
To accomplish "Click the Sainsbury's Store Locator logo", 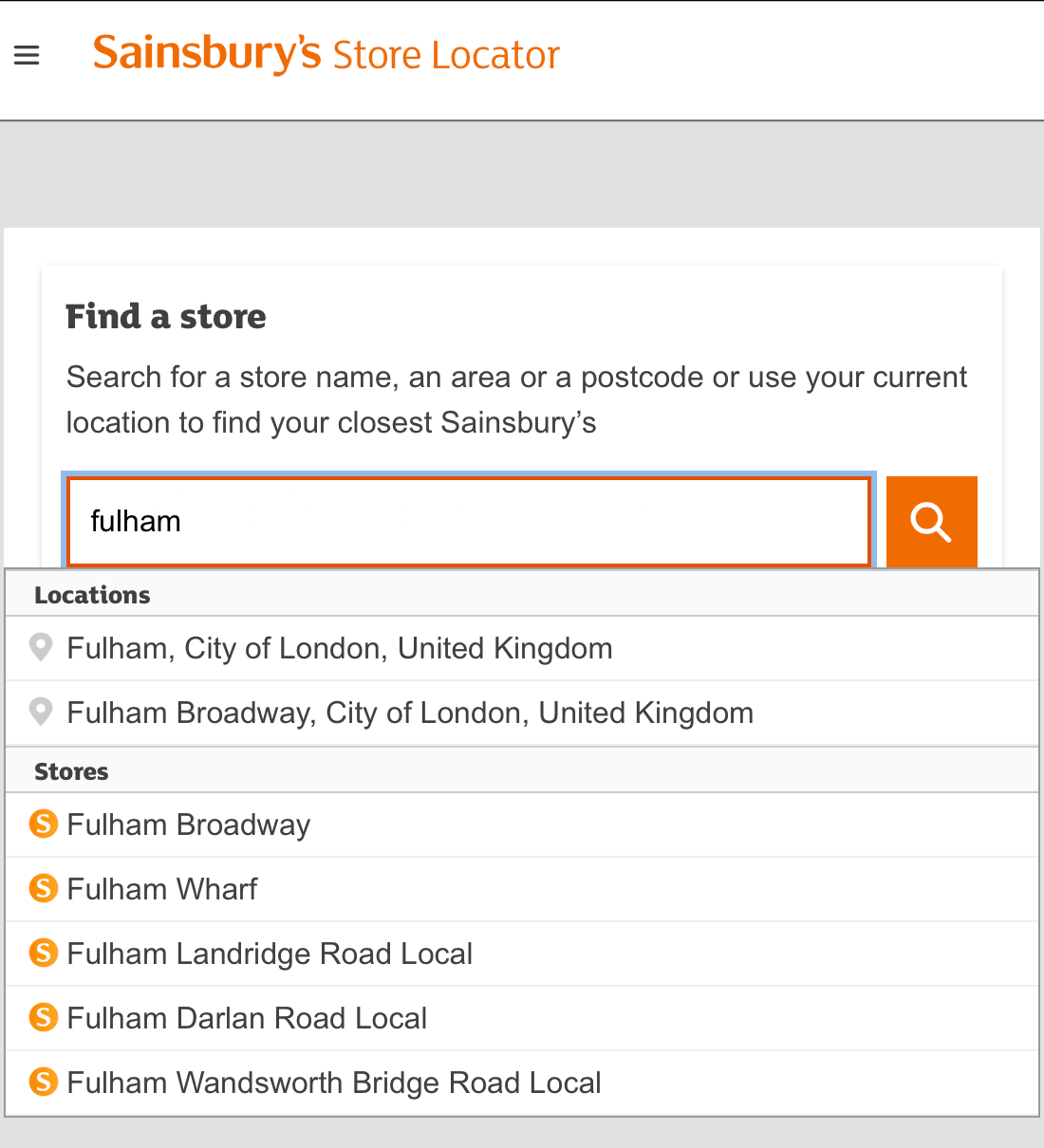I will (x=326, y=54).
